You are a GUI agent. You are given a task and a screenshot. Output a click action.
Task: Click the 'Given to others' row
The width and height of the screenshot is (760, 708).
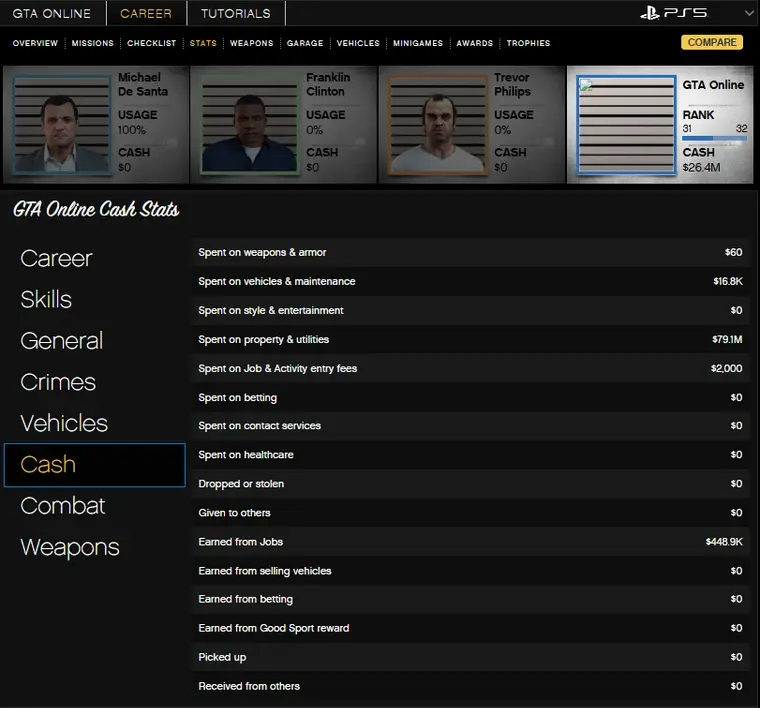tap(471, 513)
